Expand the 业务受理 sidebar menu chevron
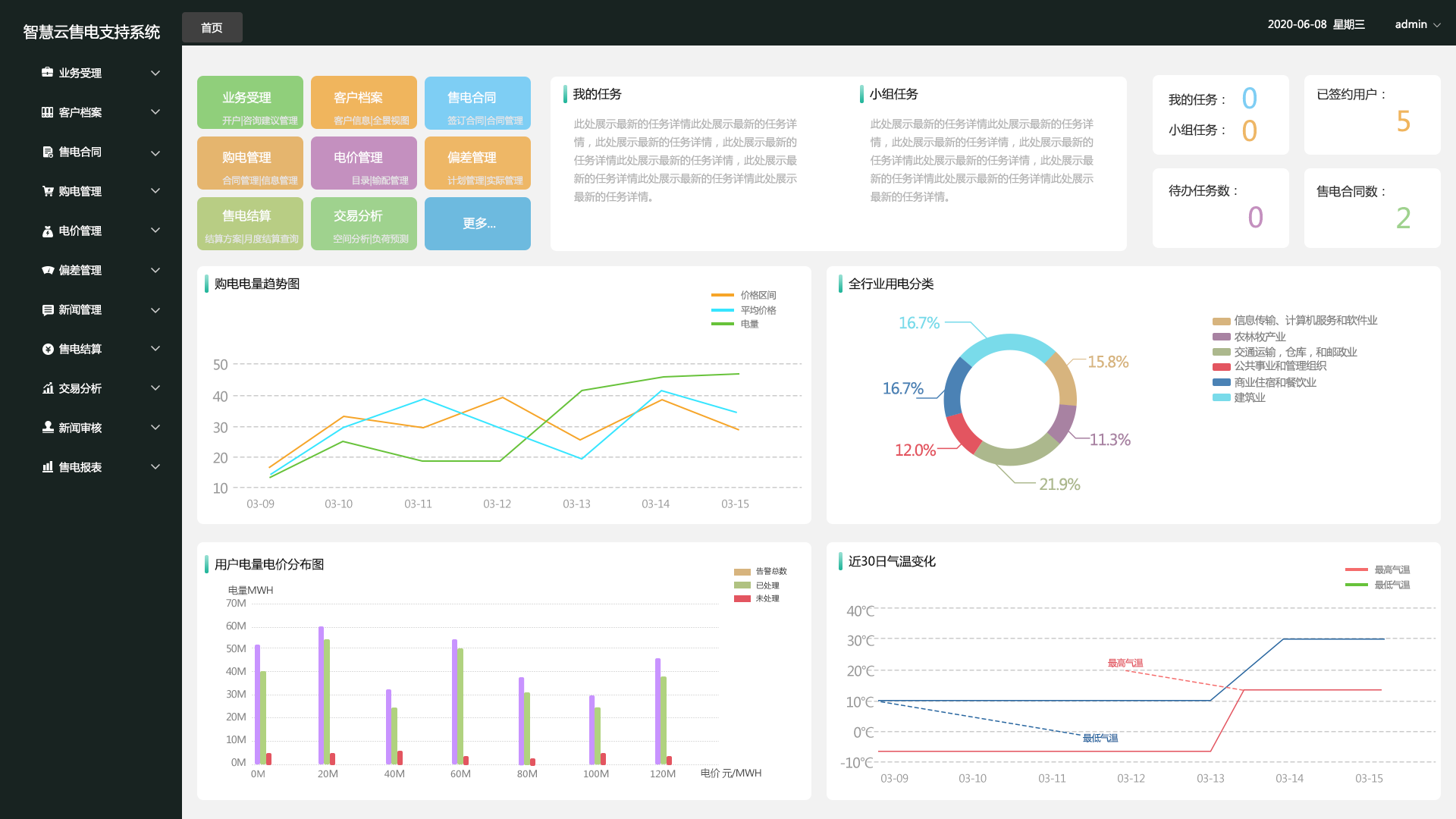Screen dimensions: 1456x819 pos(155,73)
